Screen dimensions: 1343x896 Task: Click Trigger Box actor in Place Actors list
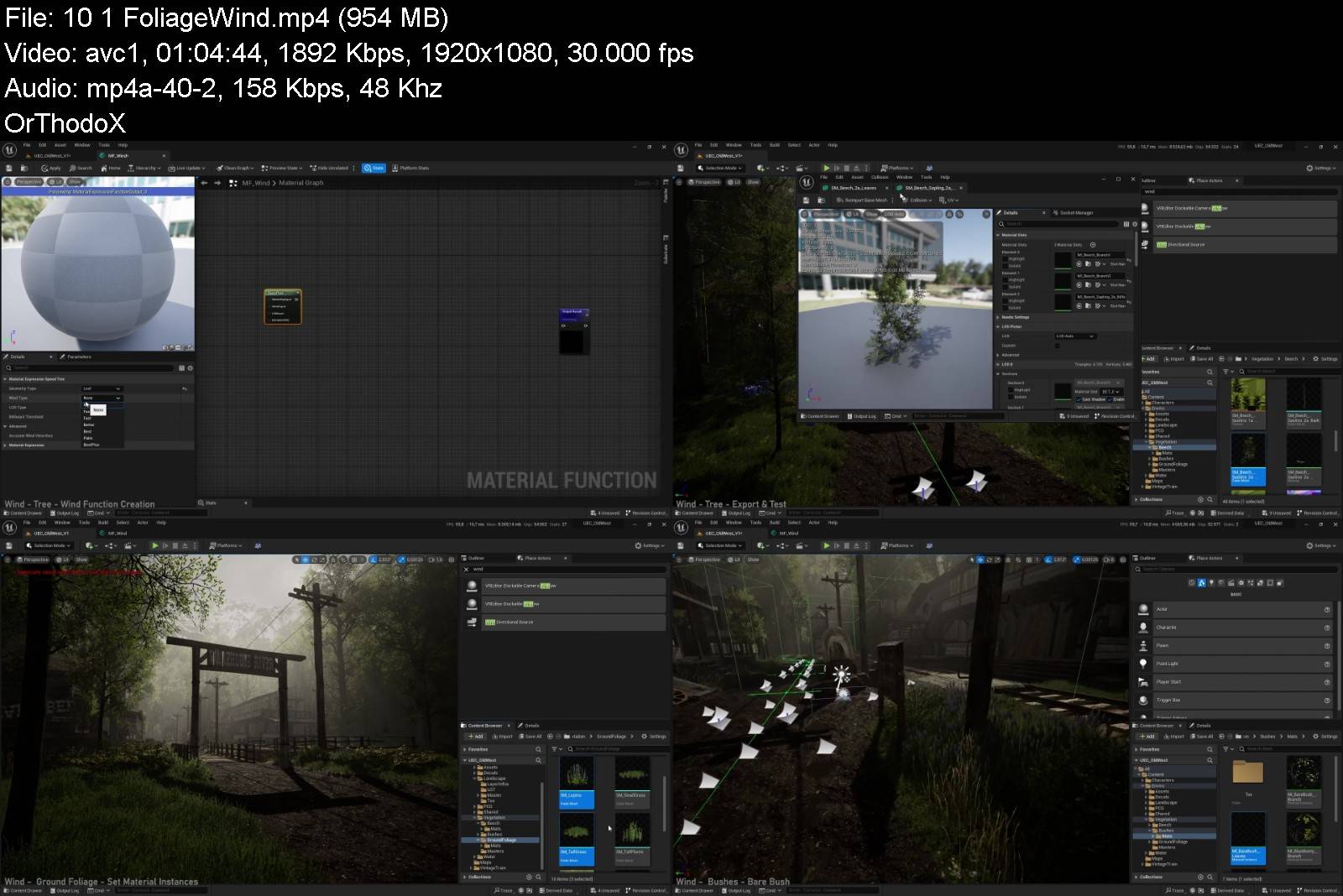(1234, 700)
